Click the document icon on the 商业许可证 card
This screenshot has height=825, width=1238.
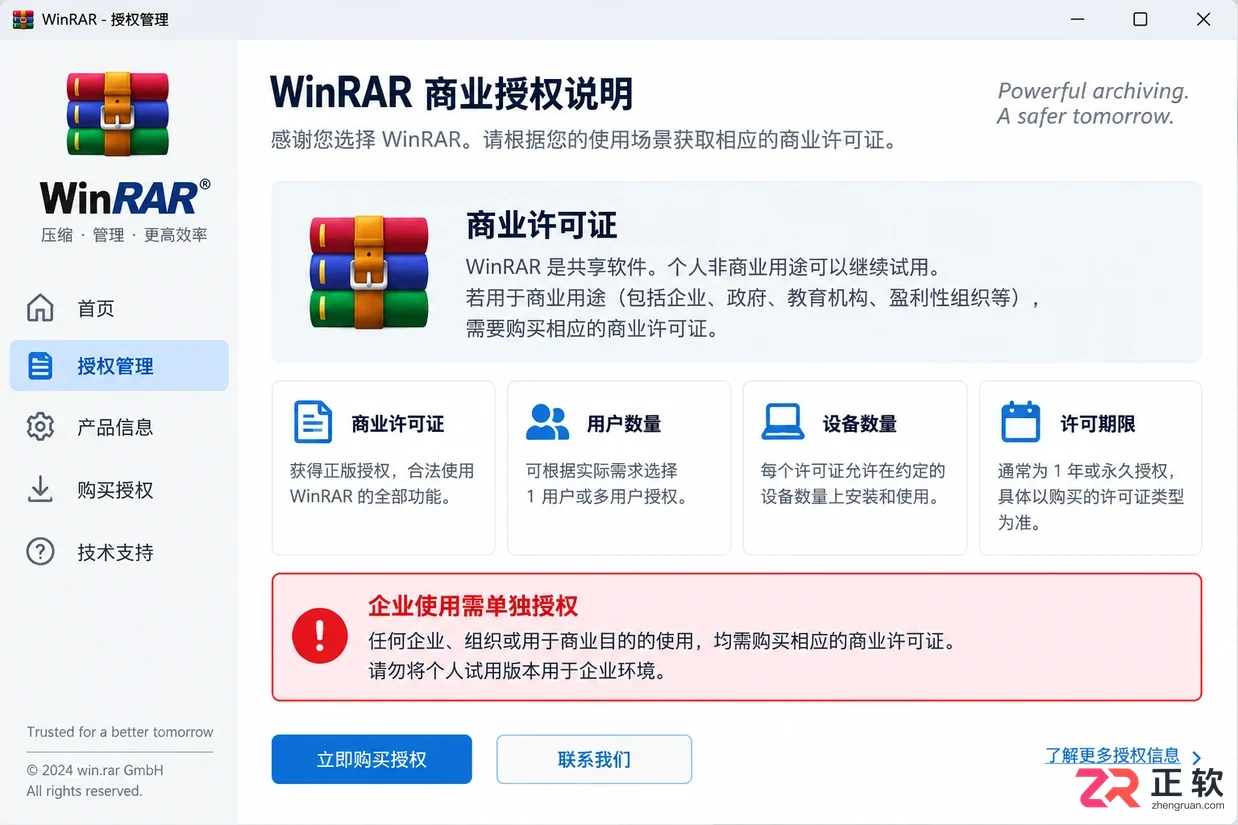coord(313,422)
